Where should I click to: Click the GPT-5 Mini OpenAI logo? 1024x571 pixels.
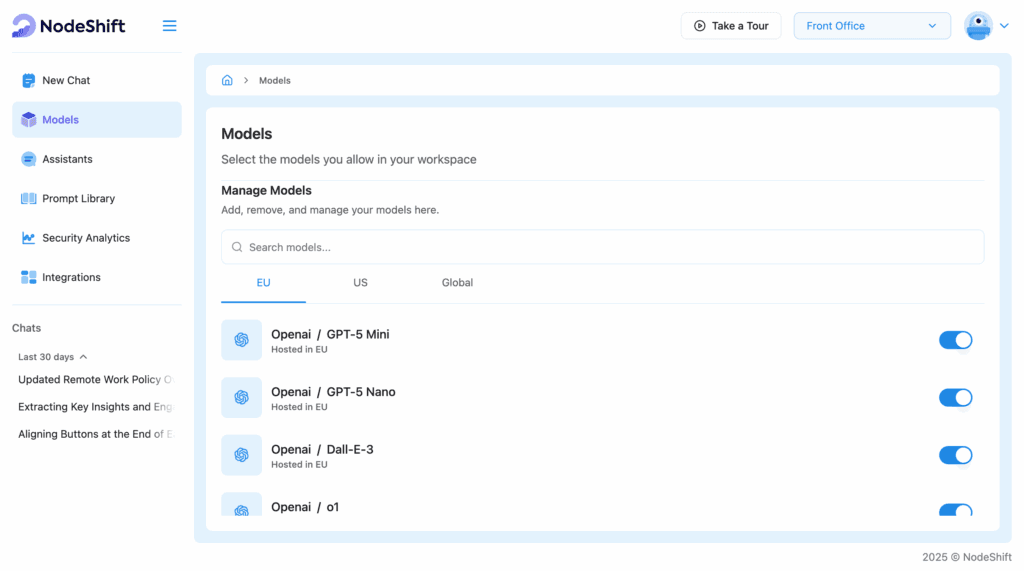241,340
